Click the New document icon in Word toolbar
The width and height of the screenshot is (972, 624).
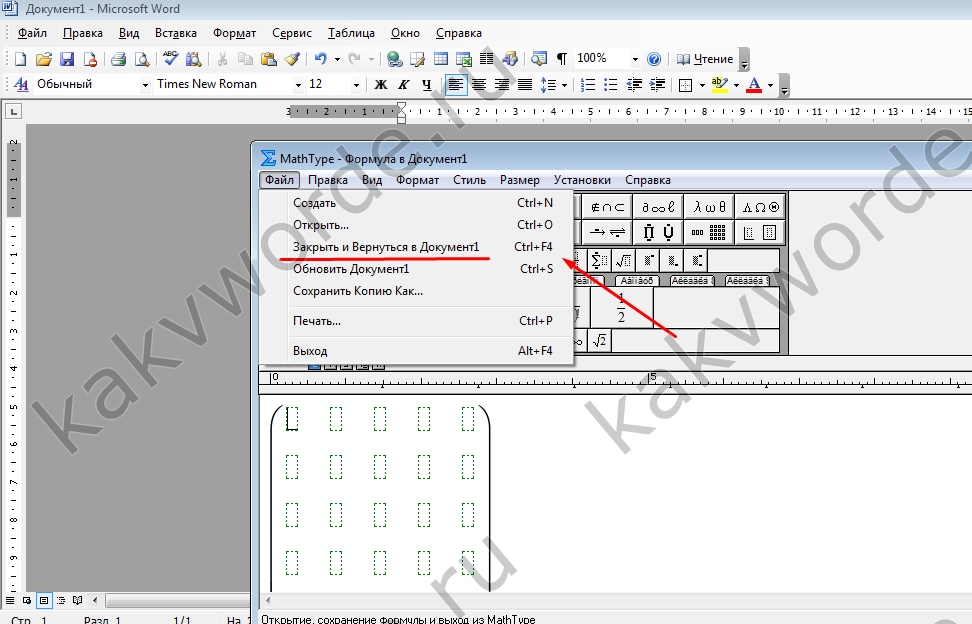pos(20,59)
